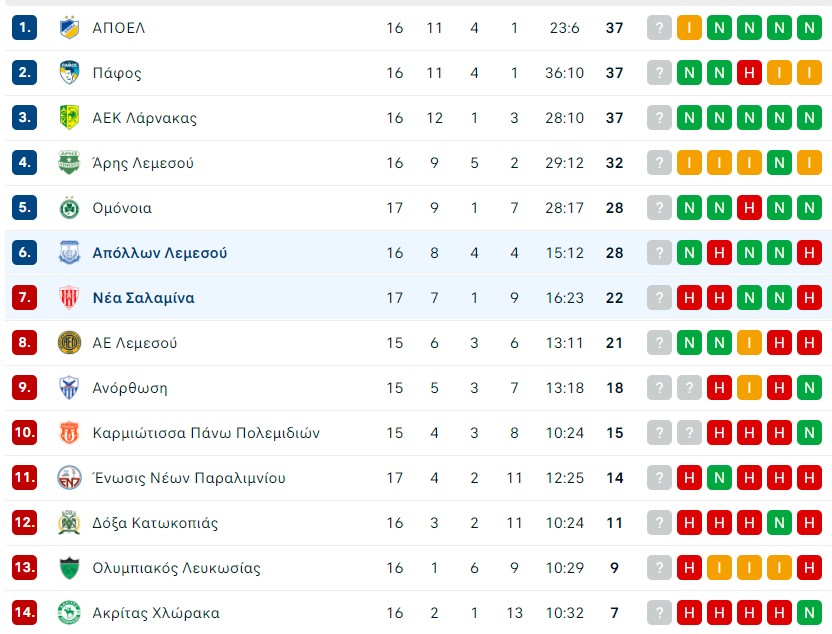
Task: Select Καρμιώτισσα Πάνω Πολεμιδίων team name
Action: point(206,433)
